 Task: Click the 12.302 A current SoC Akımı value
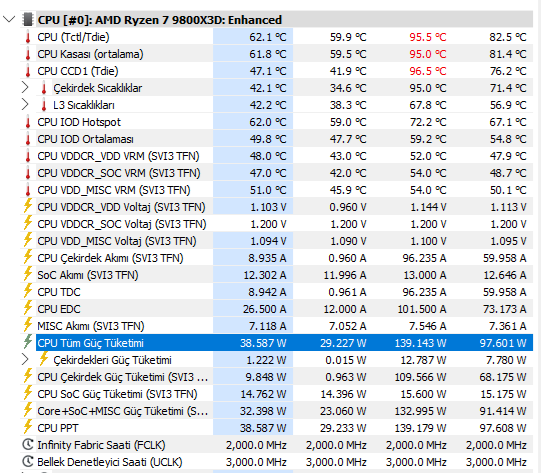pyautogui.click(x=265, y=275)
